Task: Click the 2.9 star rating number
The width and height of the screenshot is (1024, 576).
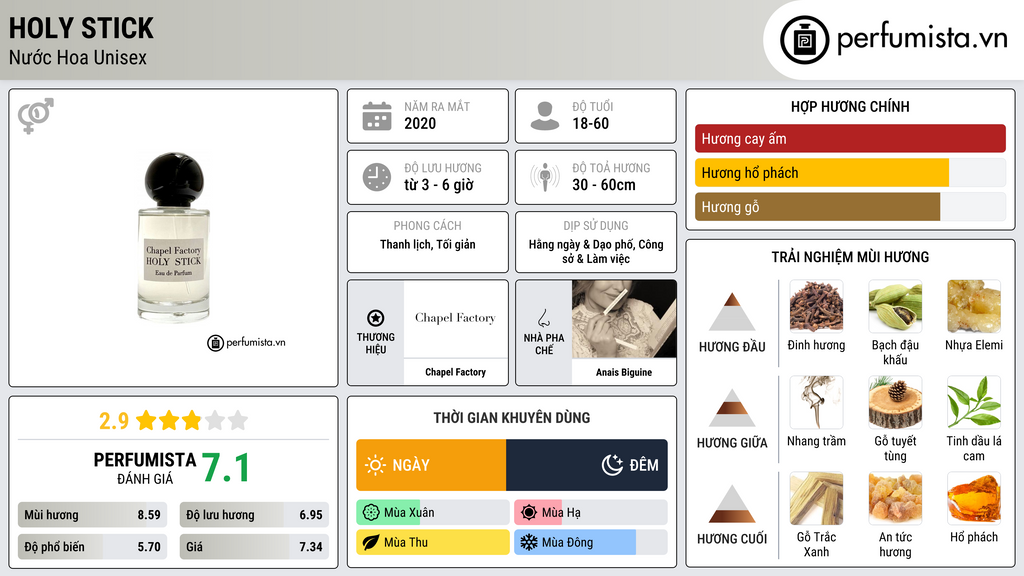Action: pos(114,421)
